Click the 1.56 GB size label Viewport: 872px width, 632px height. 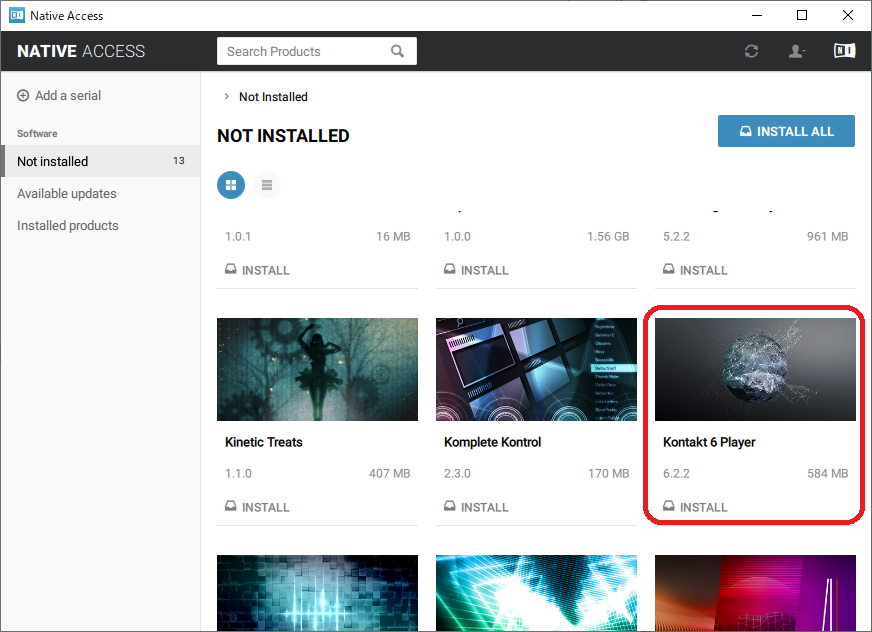pyautogui.click(x=608, y=236)
